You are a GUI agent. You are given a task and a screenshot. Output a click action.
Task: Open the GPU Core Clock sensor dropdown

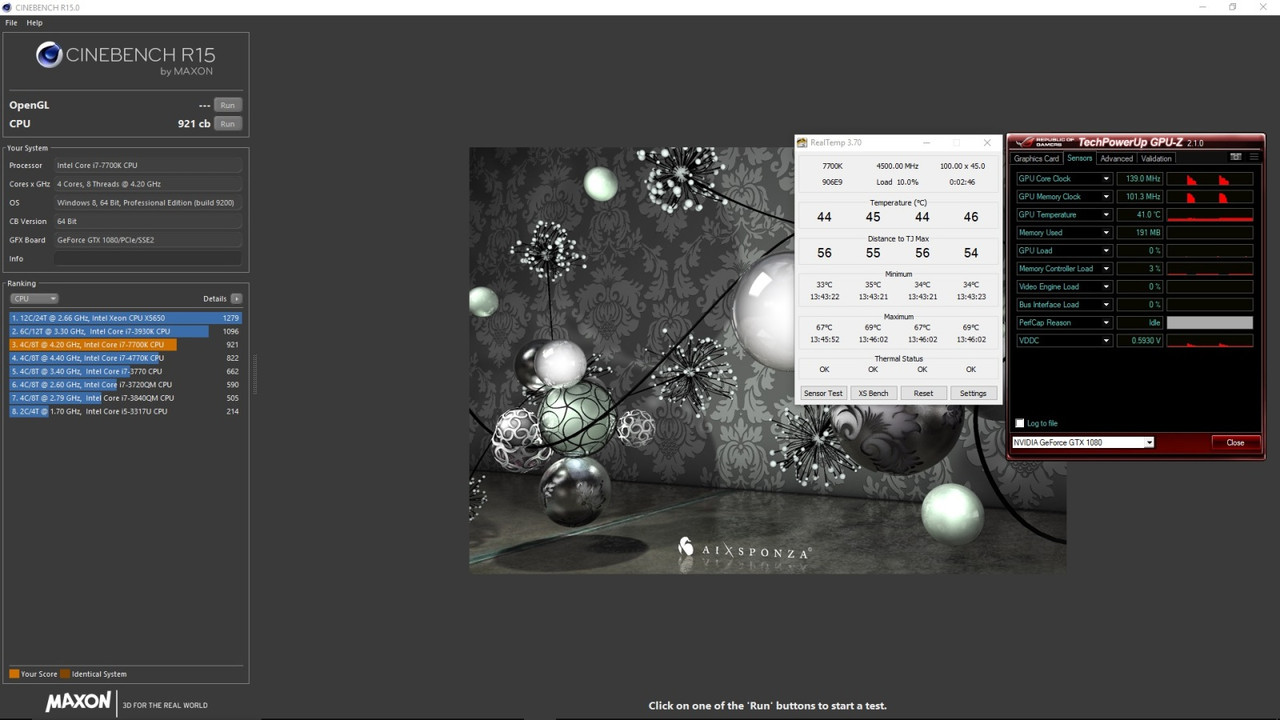pos(1106,179)
